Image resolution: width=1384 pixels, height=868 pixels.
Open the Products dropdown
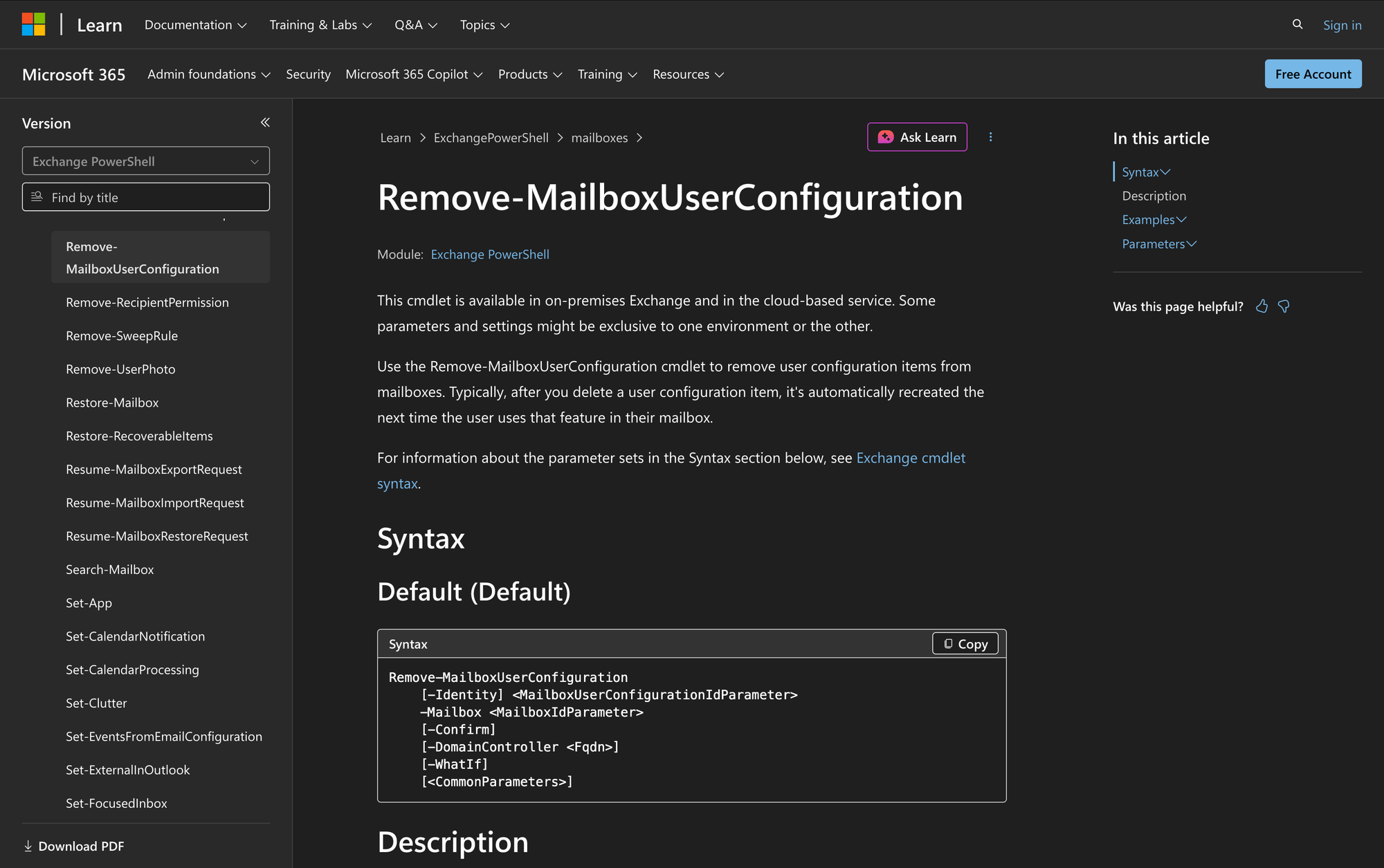click(530, 74)
